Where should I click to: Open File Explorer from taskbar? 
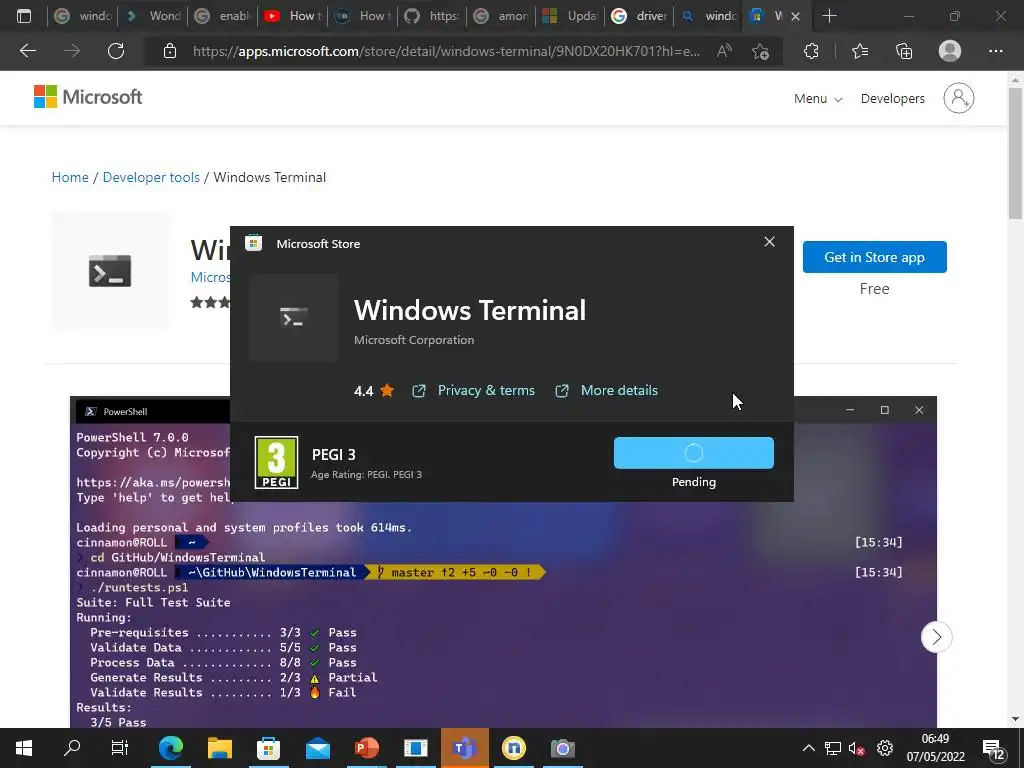tap(220, 748)
